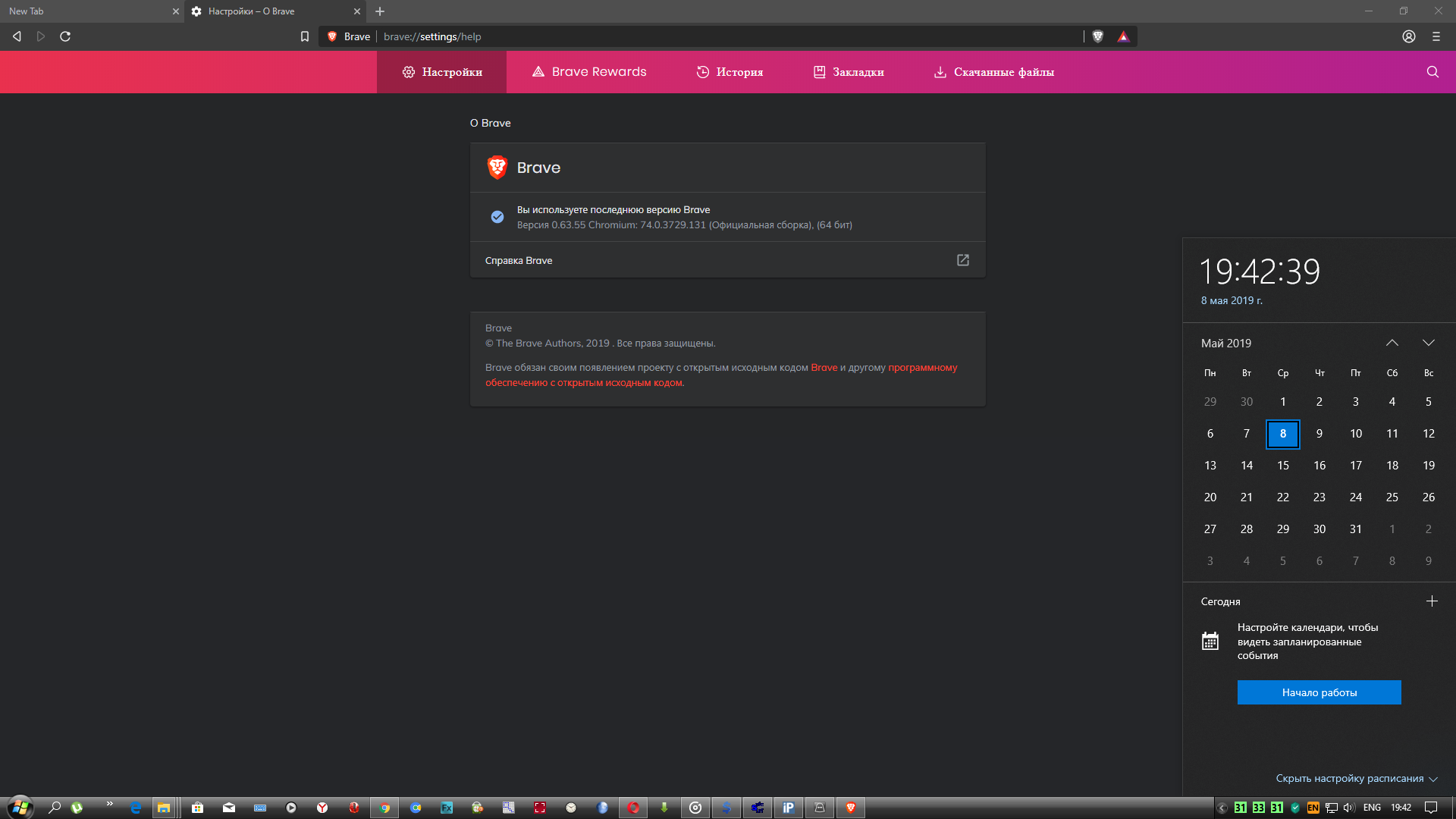Click the Brave Shields lion icon
Screen dimensions: 1456x819
click(1097, 36)
